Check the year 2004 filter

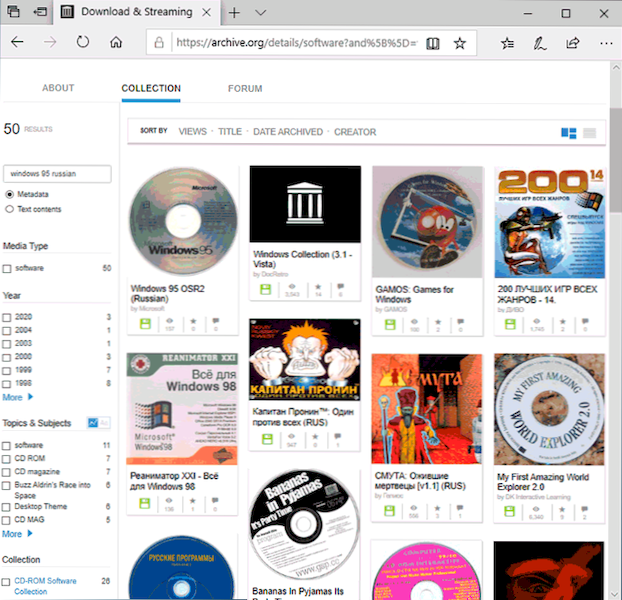pyautogui.click(x=6, y=331)
